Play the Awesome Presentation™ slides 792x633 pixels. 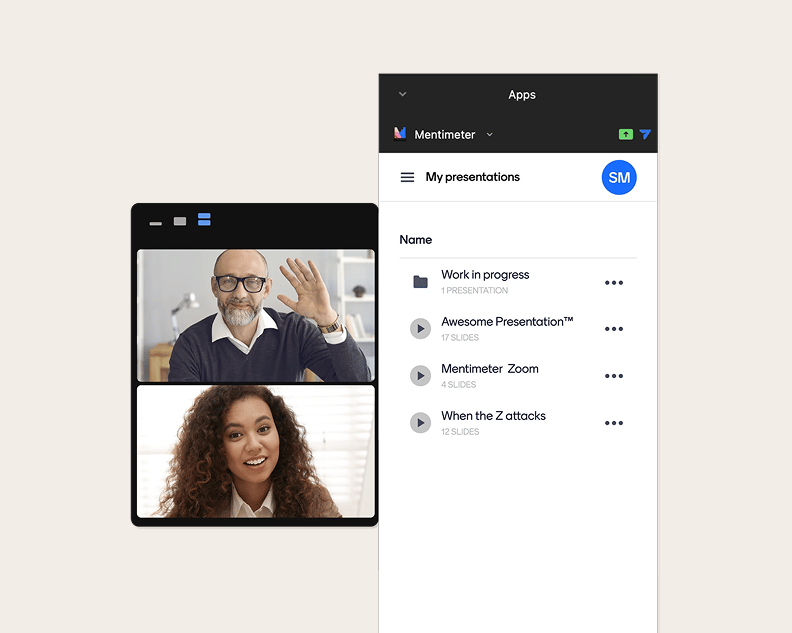[420, 329]
